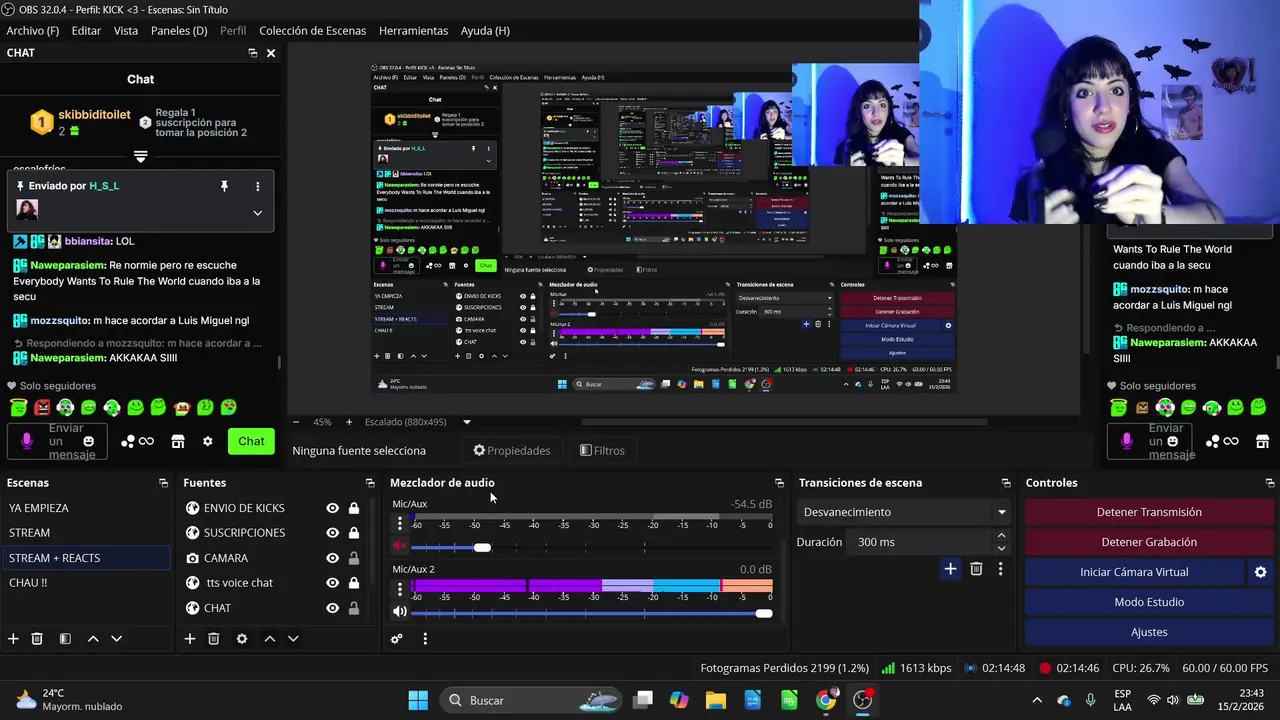1280x720 pixels.
Task: Hide the CAMARA source
Action: click(x=332, y=558)
